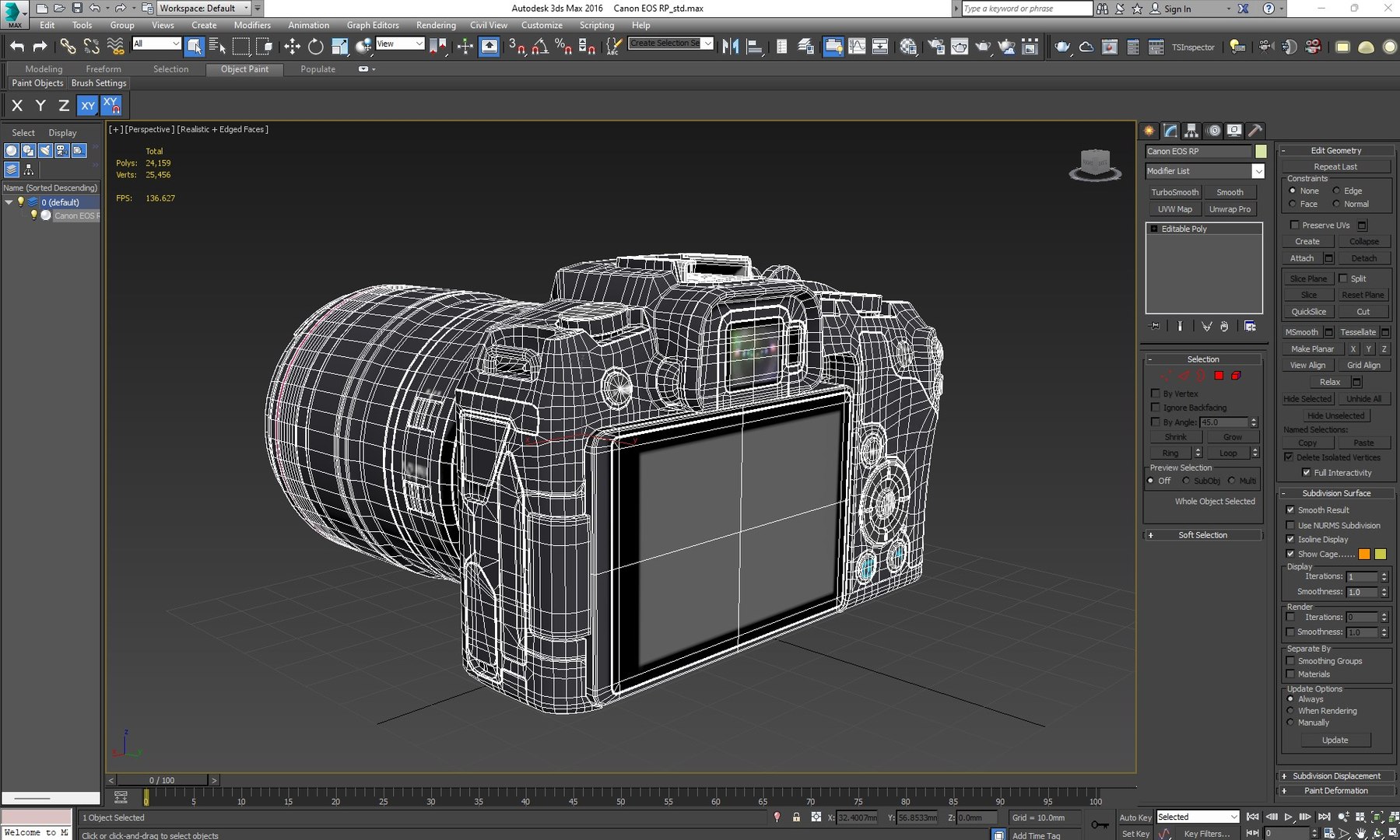Click the XY axis constraint button
The height and width of the screenshot is (840, 1400).
[x=88, y=105]
